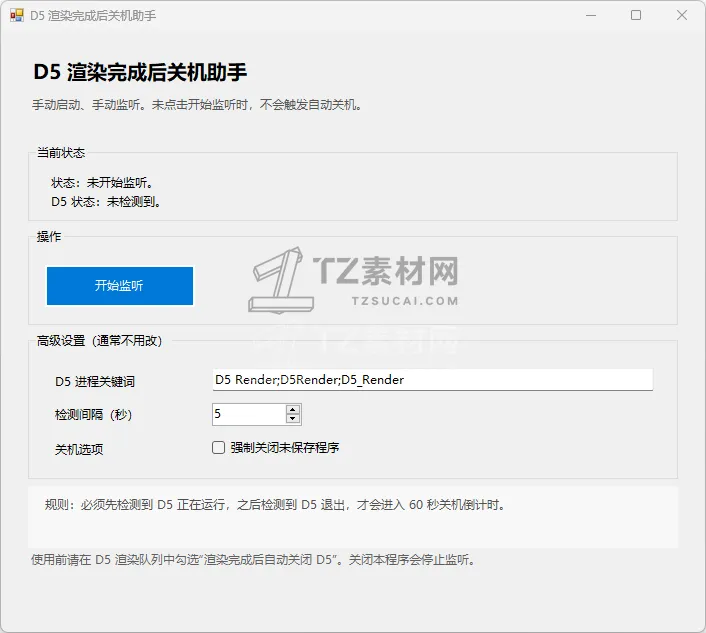Image resolution: width=706 pixels, height=633 pixels.
Task: Click the 操作 group label
Action: (49, 236)
